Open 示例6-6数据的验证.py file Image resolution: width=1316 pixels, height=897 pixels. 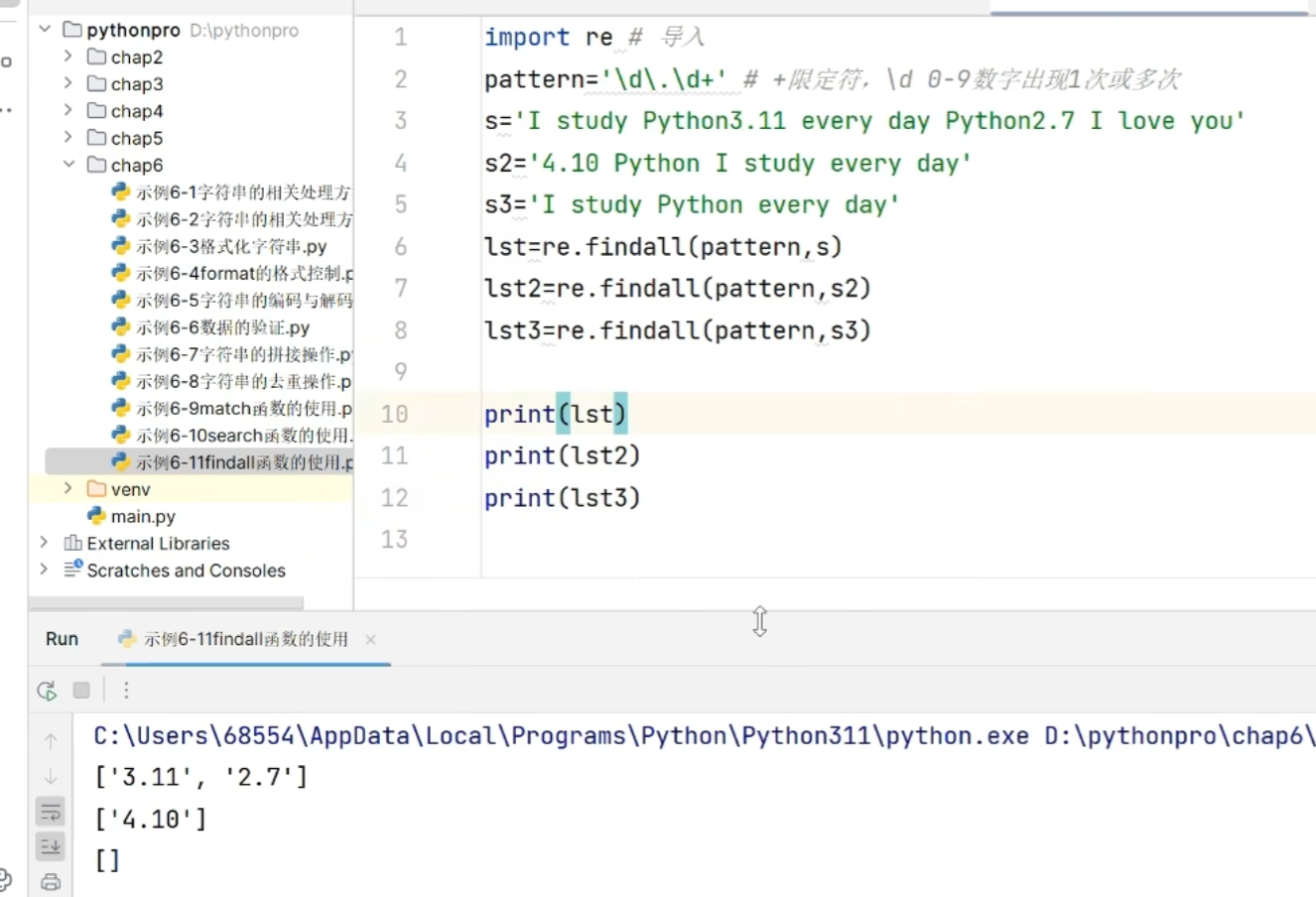[x=223, y=327]
